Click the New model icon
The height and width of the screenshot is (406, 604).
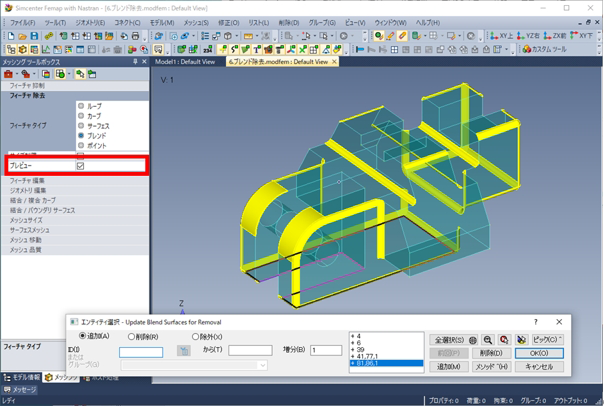(11, 36)
